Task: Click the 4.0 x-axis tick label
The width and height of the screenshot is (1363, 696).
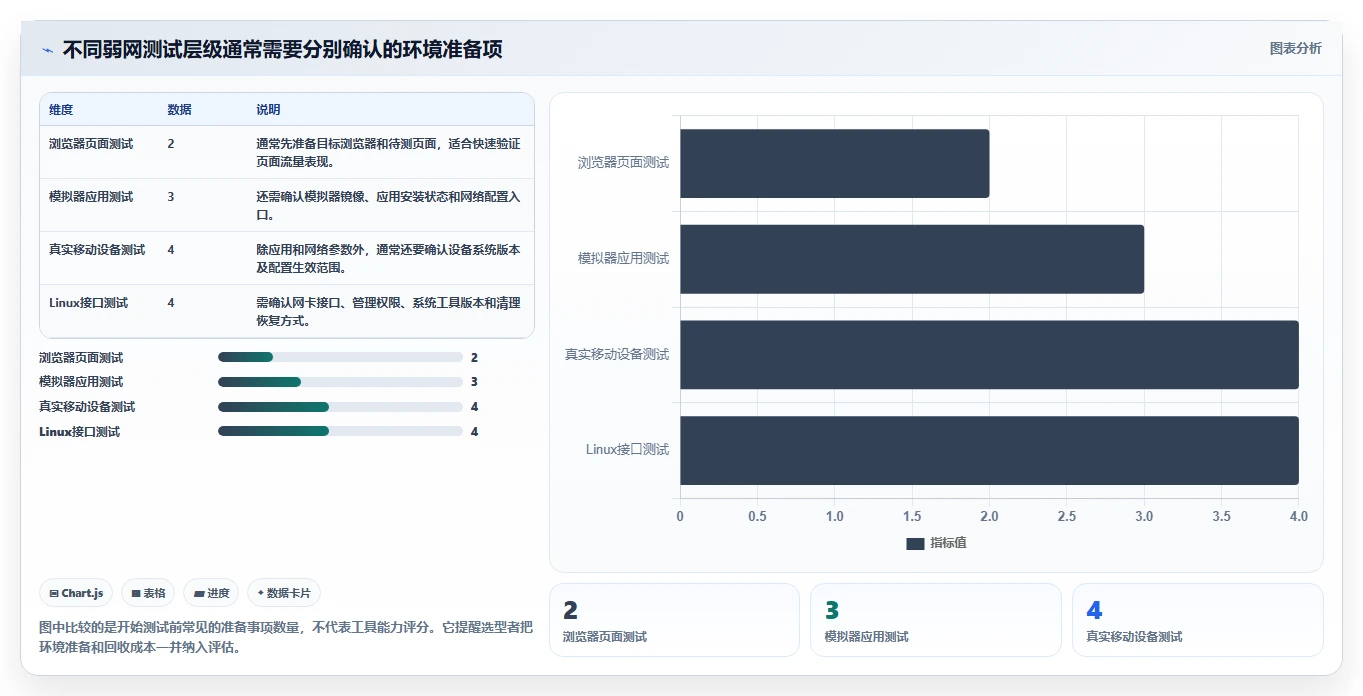Action: coord(1298,517)
